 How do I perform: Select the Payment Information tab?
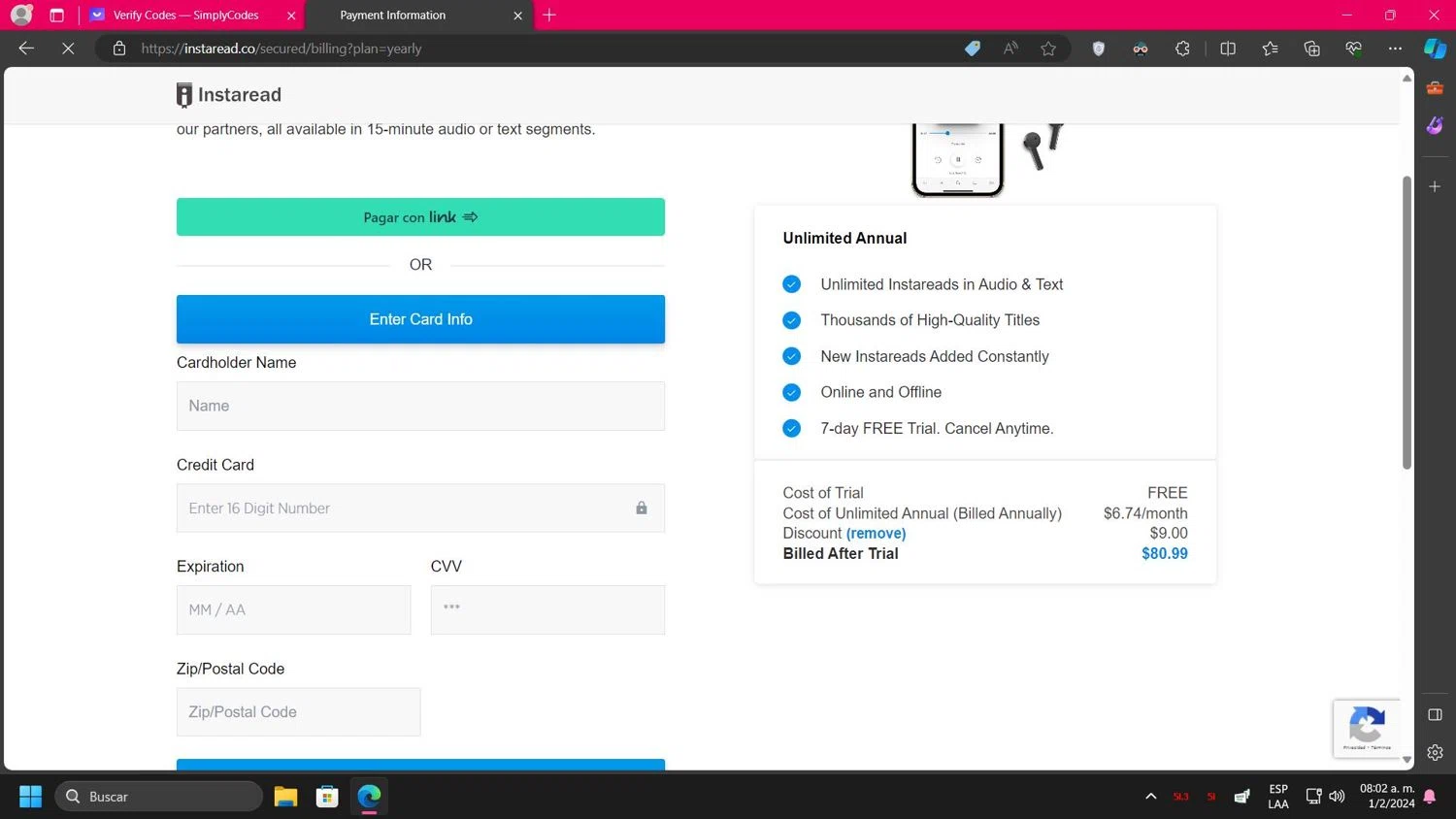tap(393, 16)
